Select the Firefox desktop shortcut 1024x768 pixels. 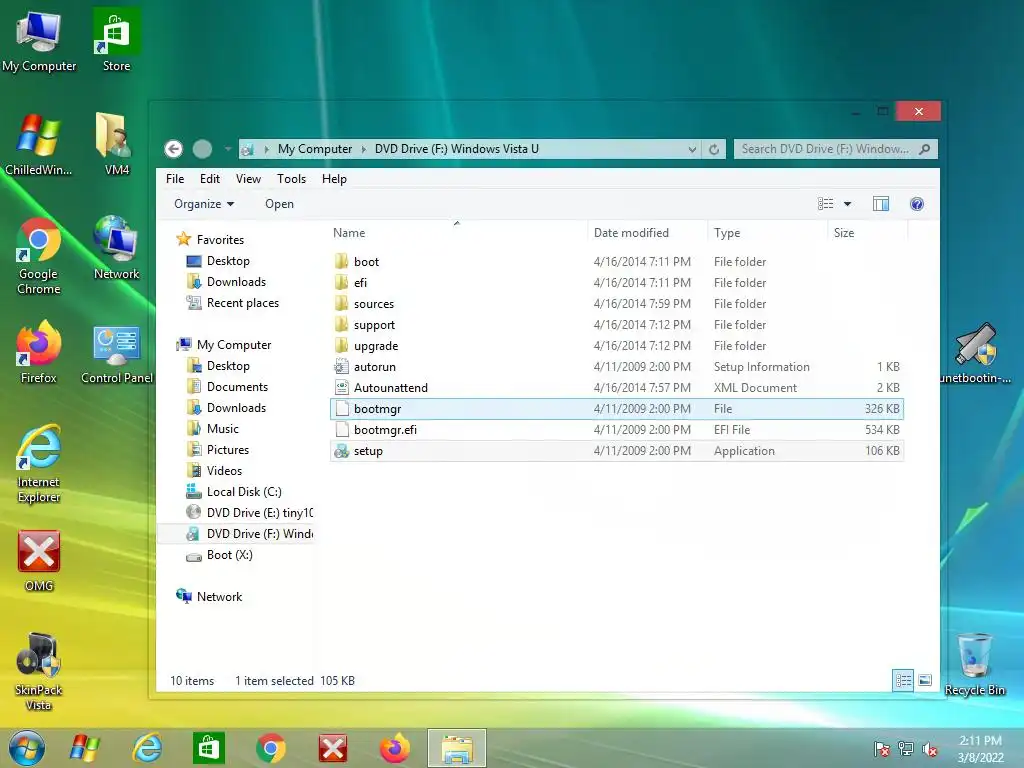click(38, 353)
